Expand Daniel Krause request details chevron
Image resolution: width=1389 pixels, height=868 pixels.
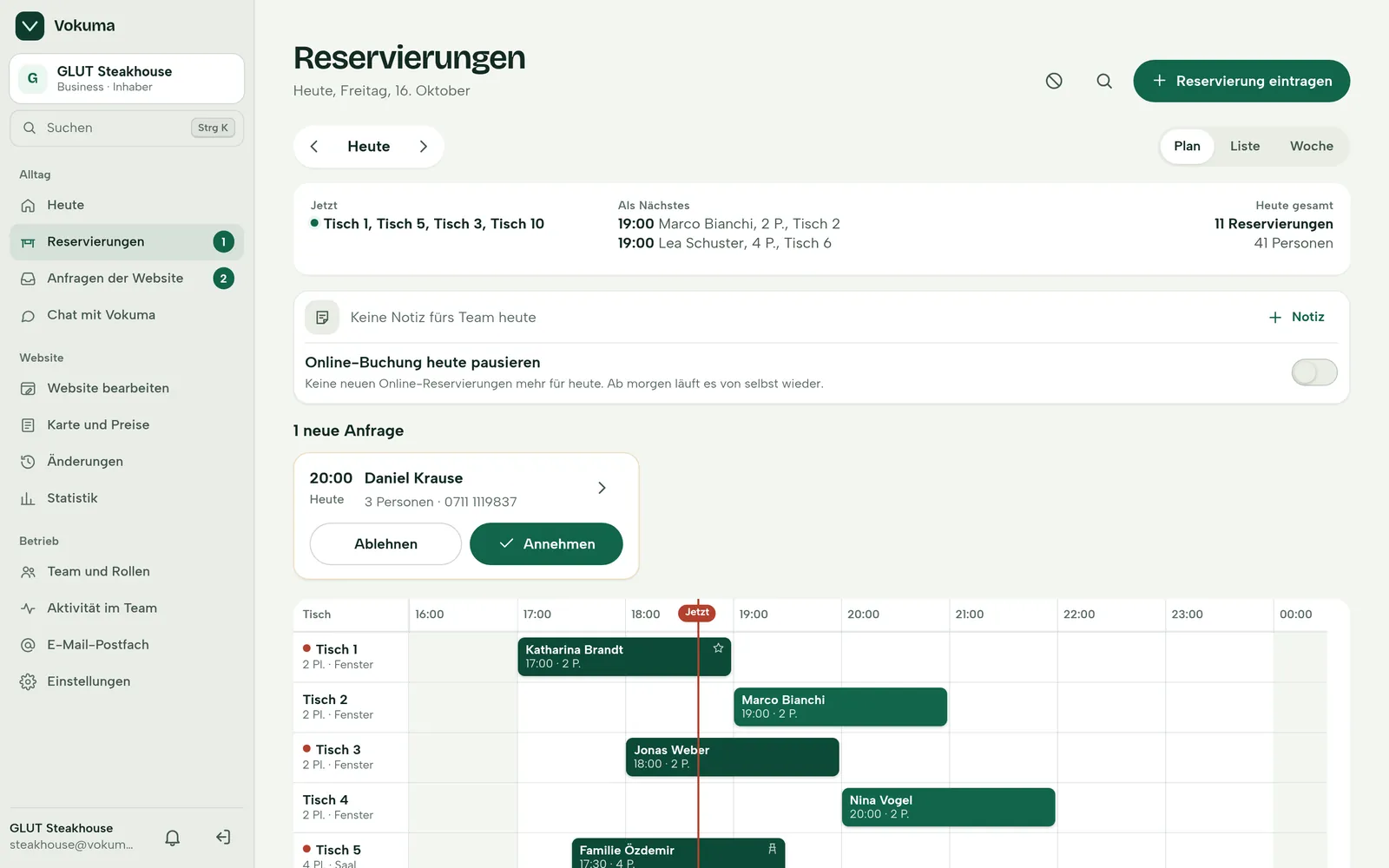coord(602,488)
